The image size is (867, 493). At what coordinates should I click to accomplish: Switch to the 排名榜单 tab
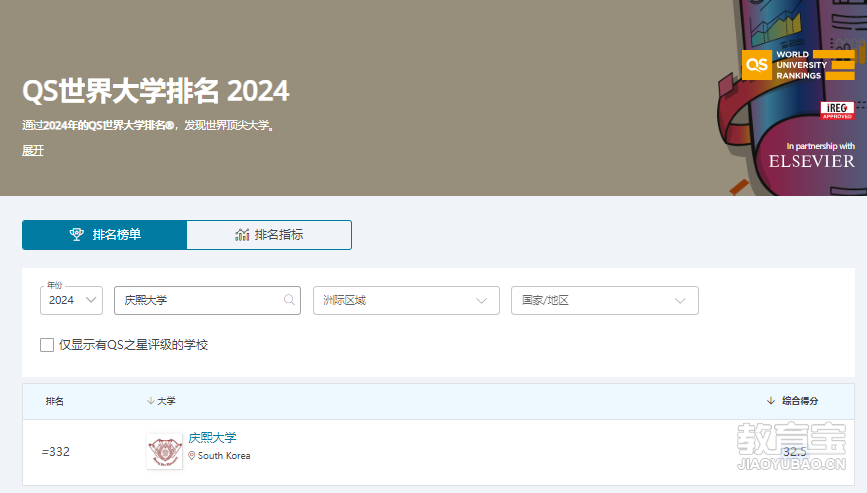105,235
